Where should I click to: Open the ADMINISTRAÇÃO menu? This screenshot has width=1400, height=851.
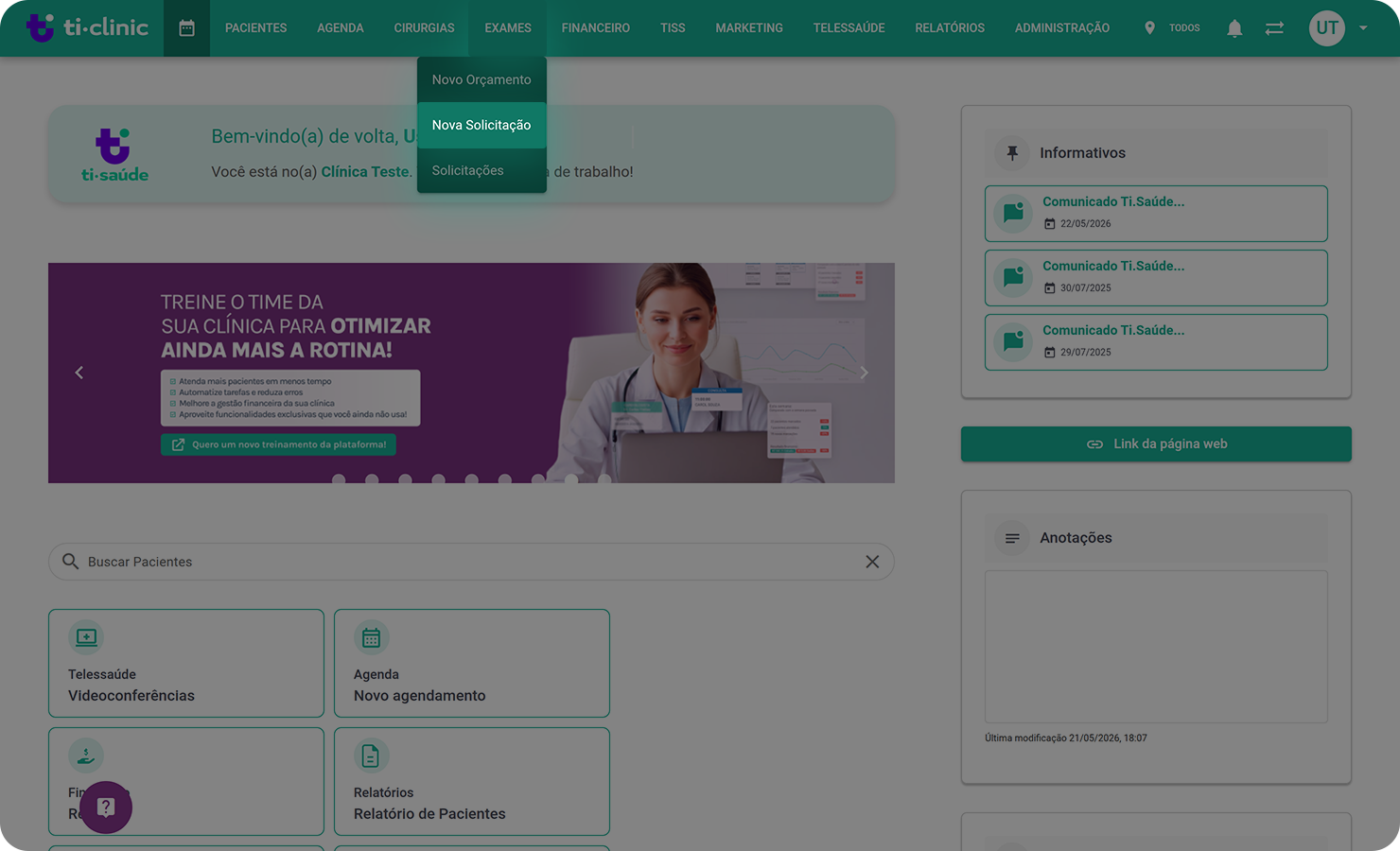point(1062,28)
